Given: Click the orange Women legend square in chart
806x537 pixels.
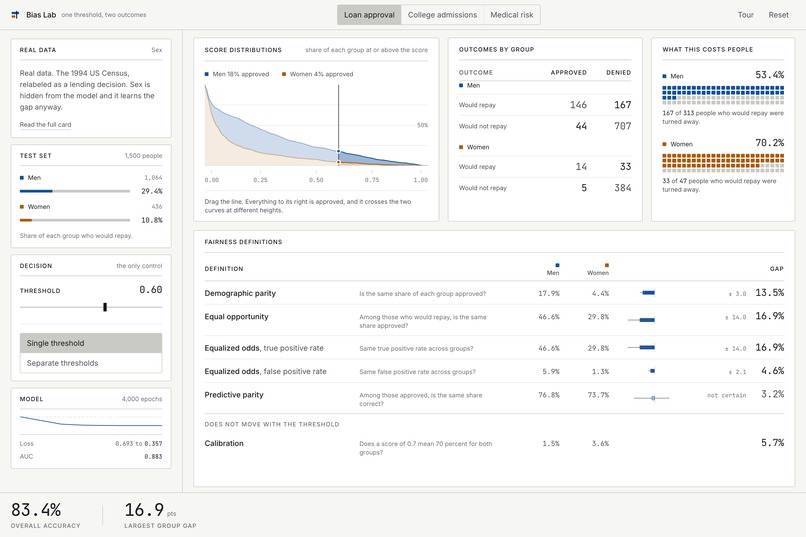Looking at the screenshot, I should pos(284,74).
